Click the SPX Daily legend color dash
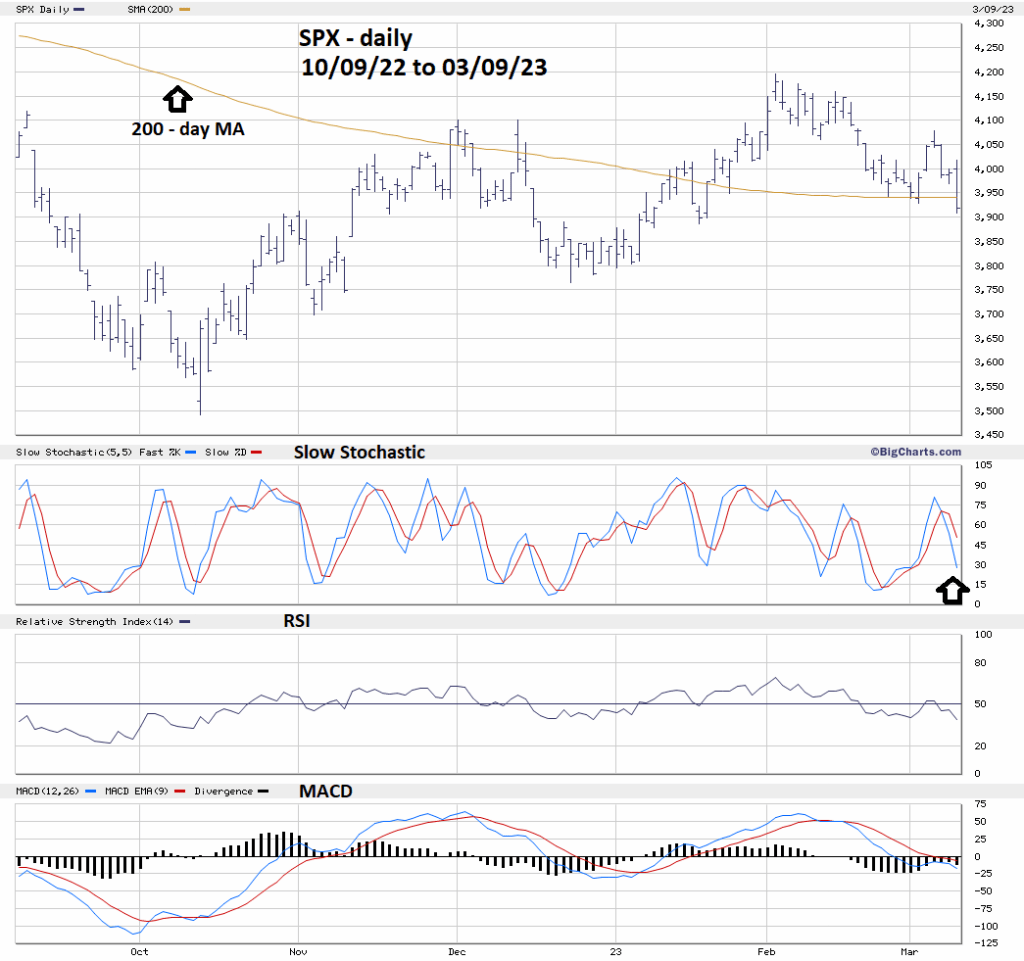 79,9
